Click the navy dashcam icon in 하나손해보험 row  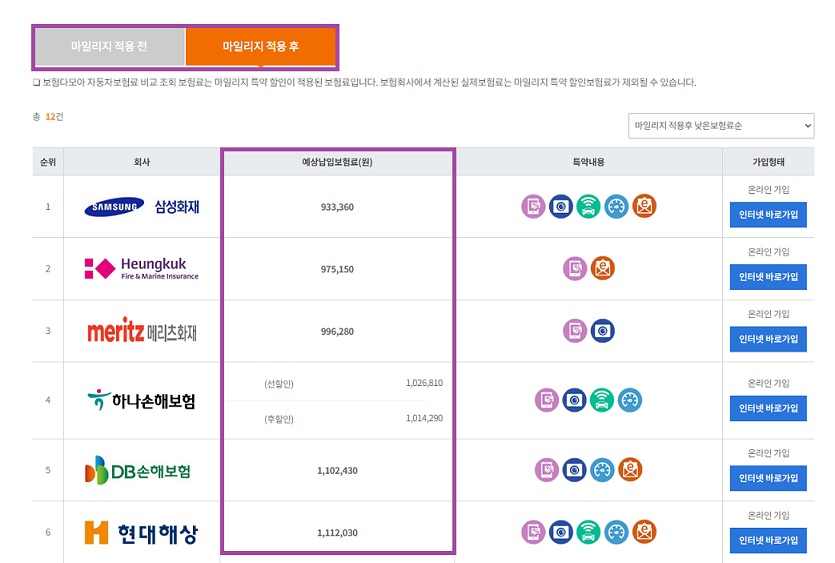pyautogui.click(x=575, y=400)
